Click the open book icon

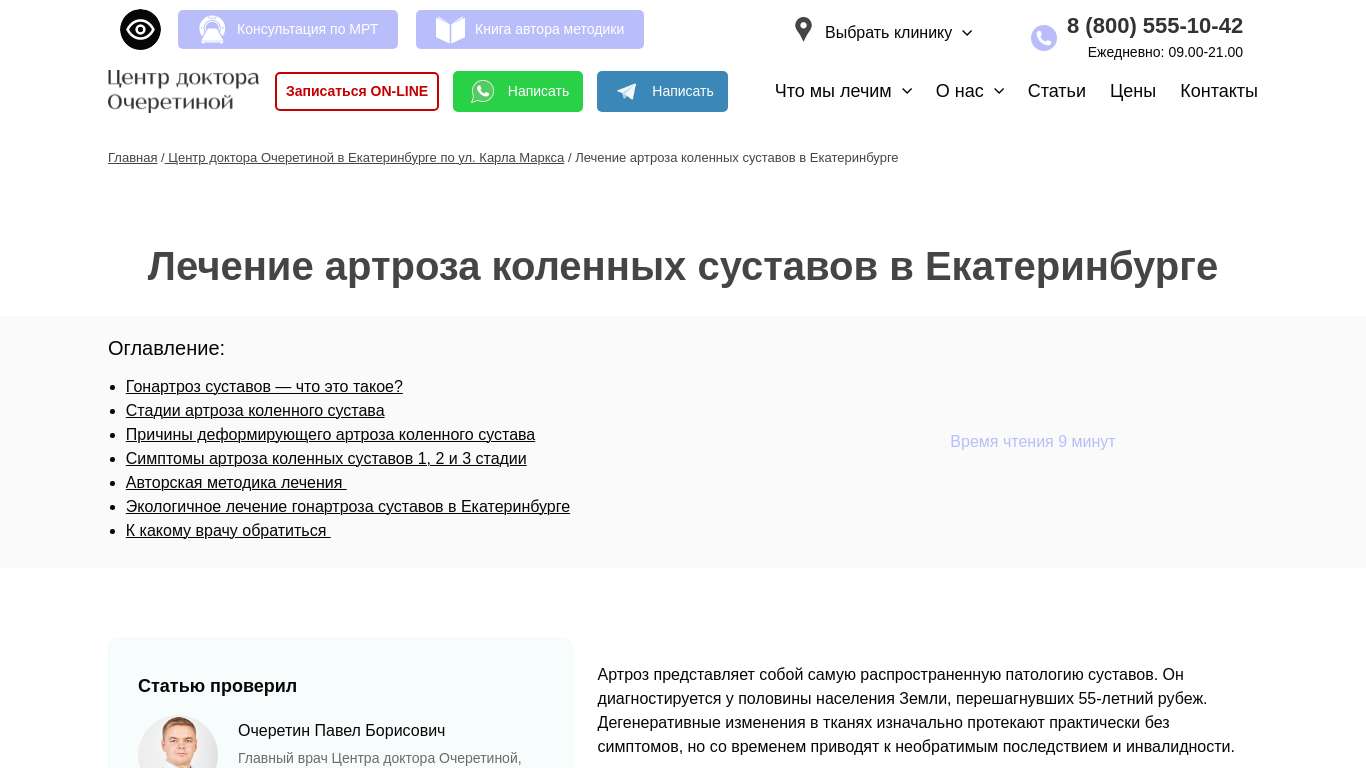point(450,30)
